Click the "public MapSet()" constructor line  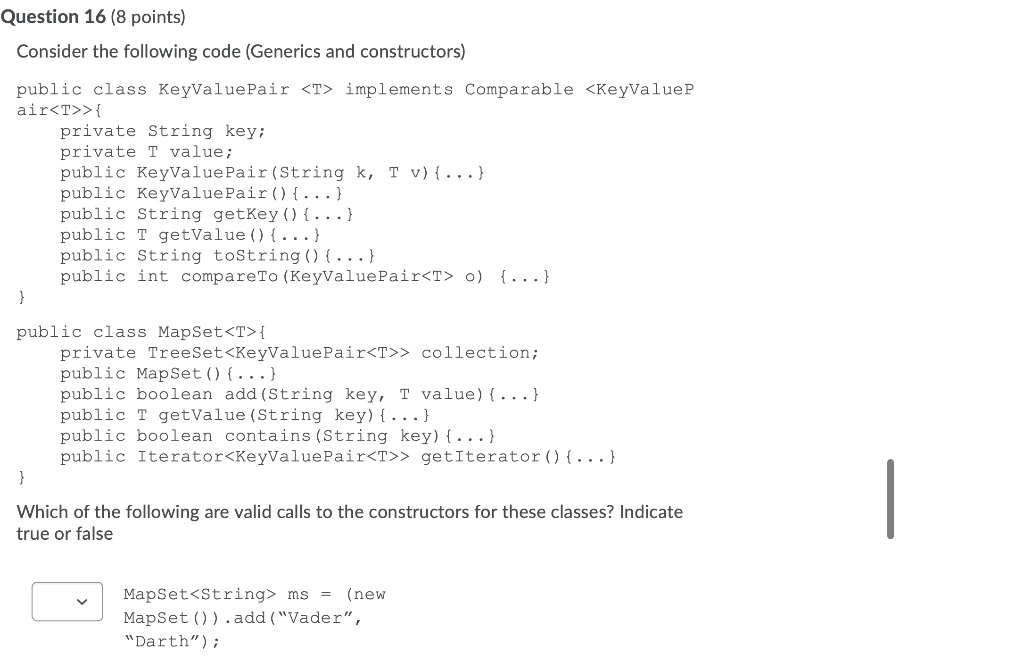(x=168, y=374)
